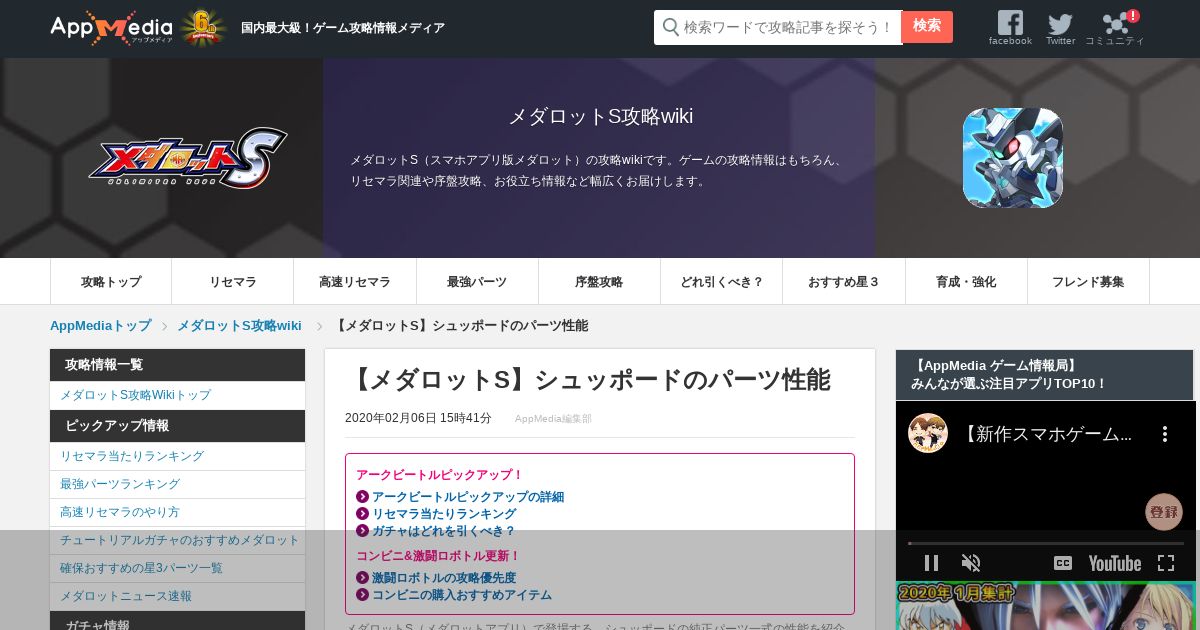
Task: Open リセマラ当たりランキング link in pickup box
Action: (x=444, y=514)
